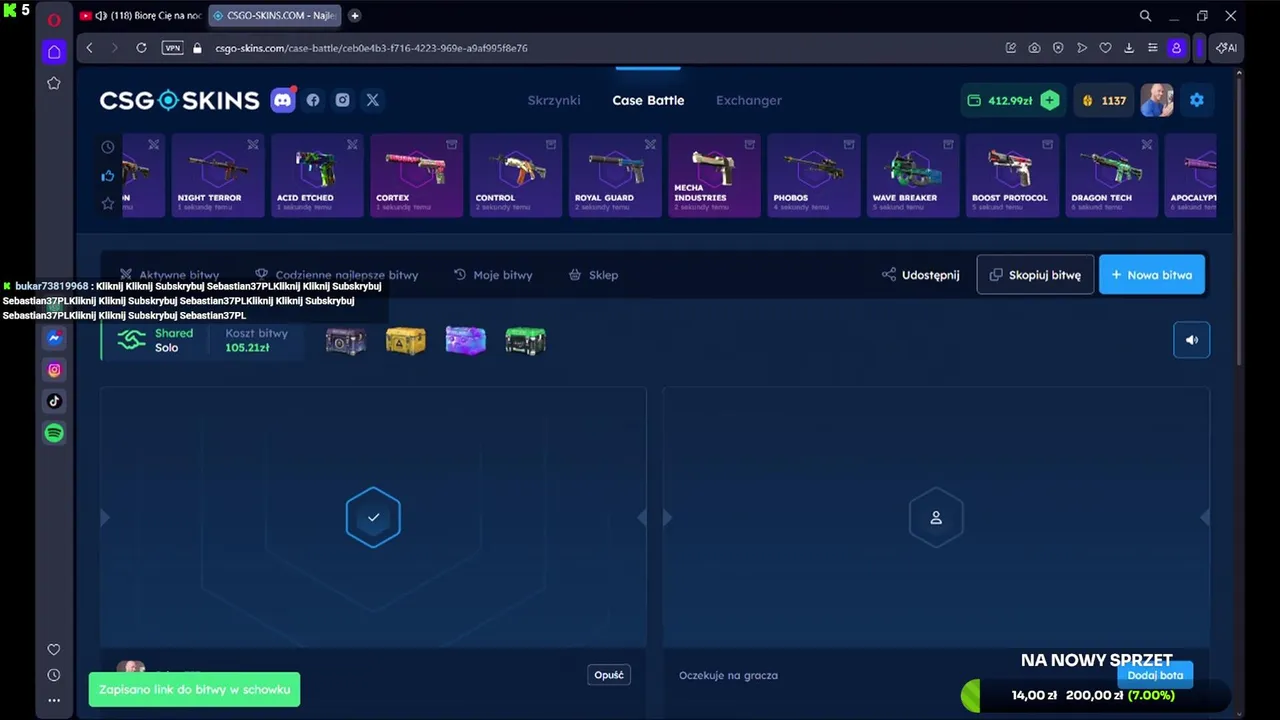Start a Nowa bitwa
This screenshot has width=1280, height=720.
(x=1152, y=275)
